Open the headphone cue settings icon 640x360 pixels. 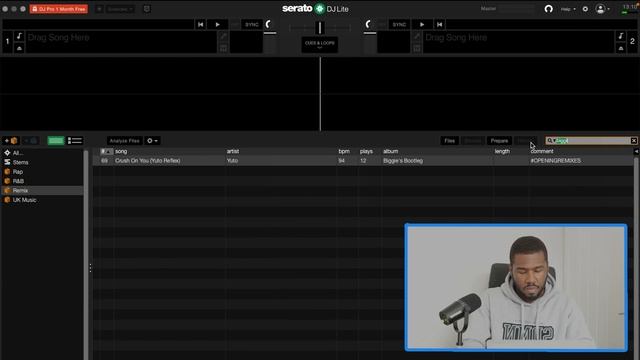coord(549,9)
